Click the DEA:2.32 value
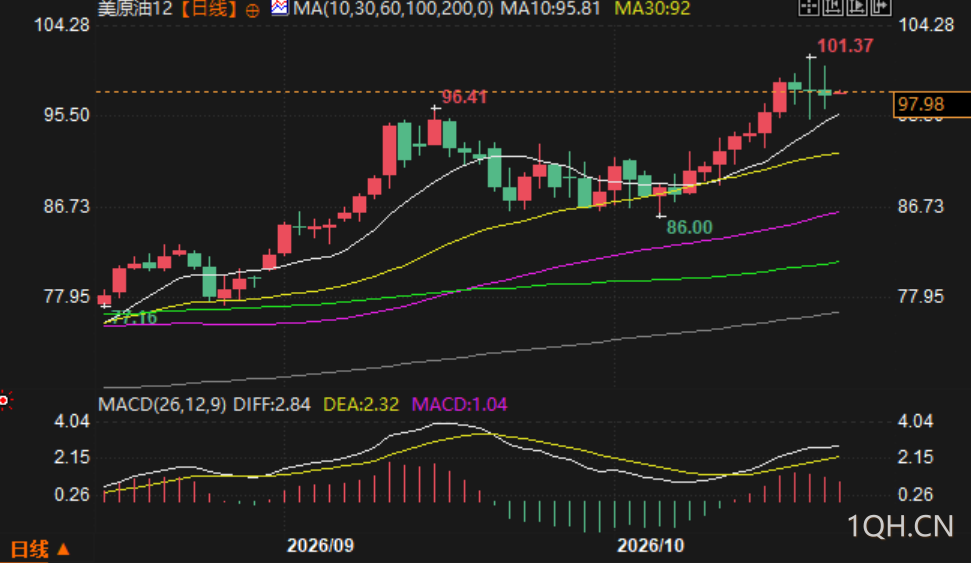Viewport: 971px width, 563px height. tap(361, 404)
